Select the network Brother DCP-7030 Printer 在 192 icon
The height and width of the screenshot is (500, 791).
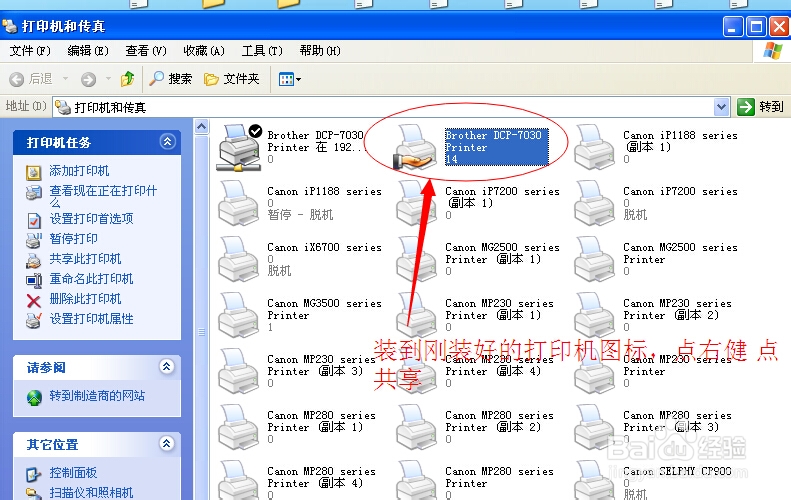pos(239,148)
